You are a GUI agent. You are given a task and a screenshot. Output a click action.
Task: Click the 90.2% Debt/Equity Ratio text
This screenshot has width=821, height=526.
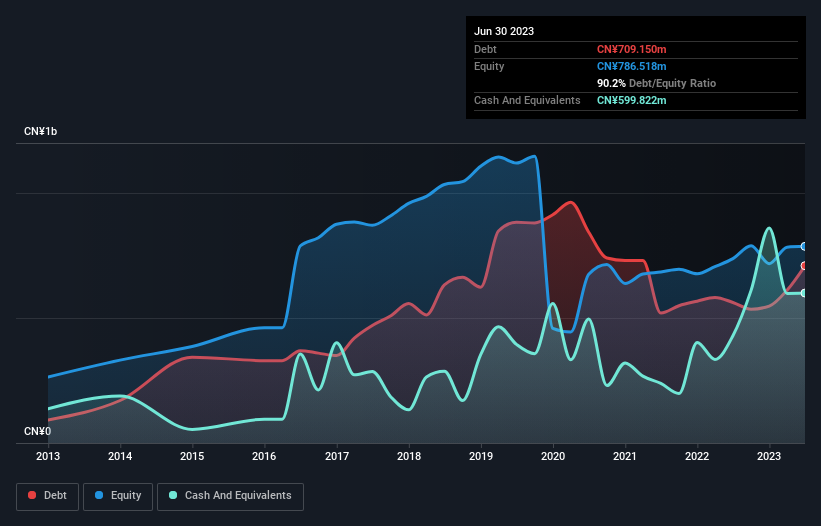(x=656, y=83)
